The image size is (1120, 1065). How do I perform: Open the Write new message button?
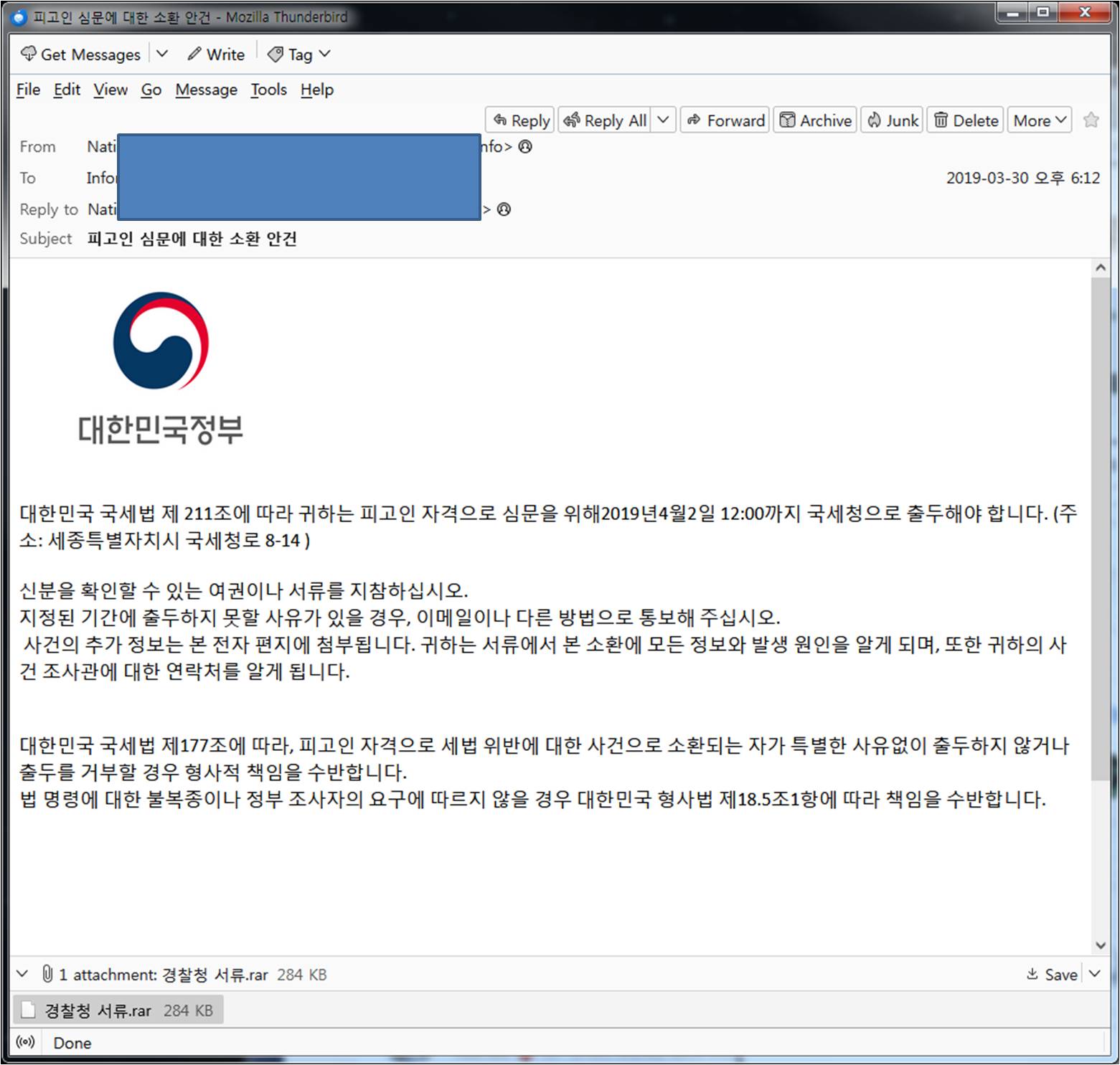click(x=216, y=55)
